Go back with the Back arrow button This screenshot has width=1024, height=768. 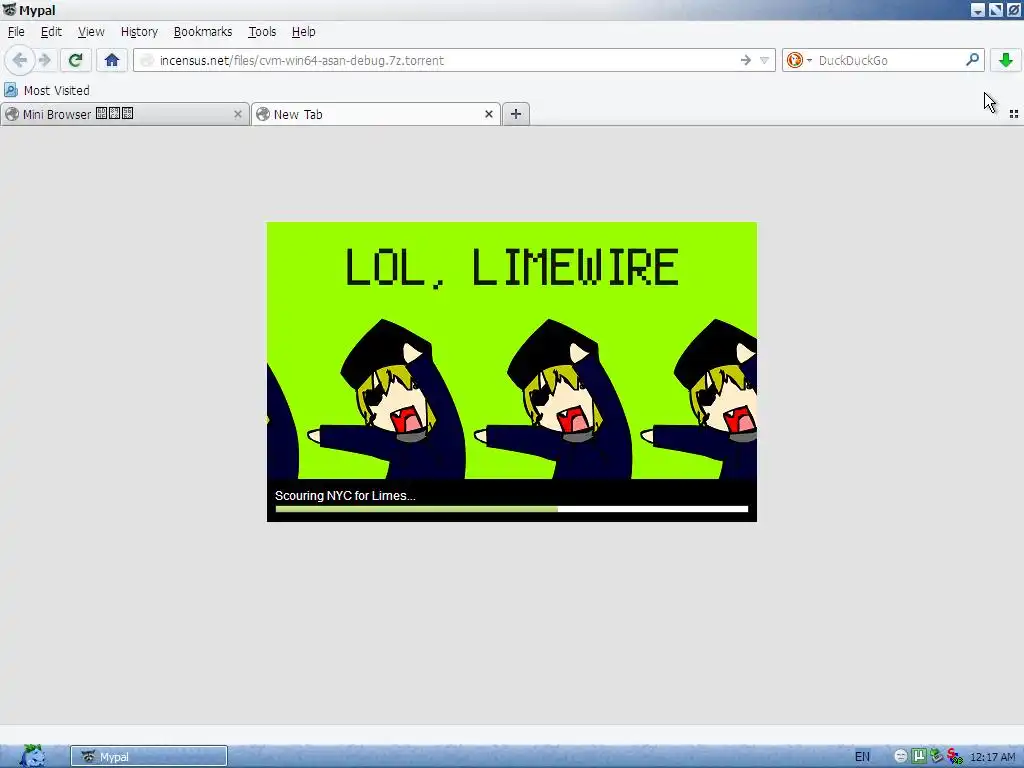(x=20, y=60)
